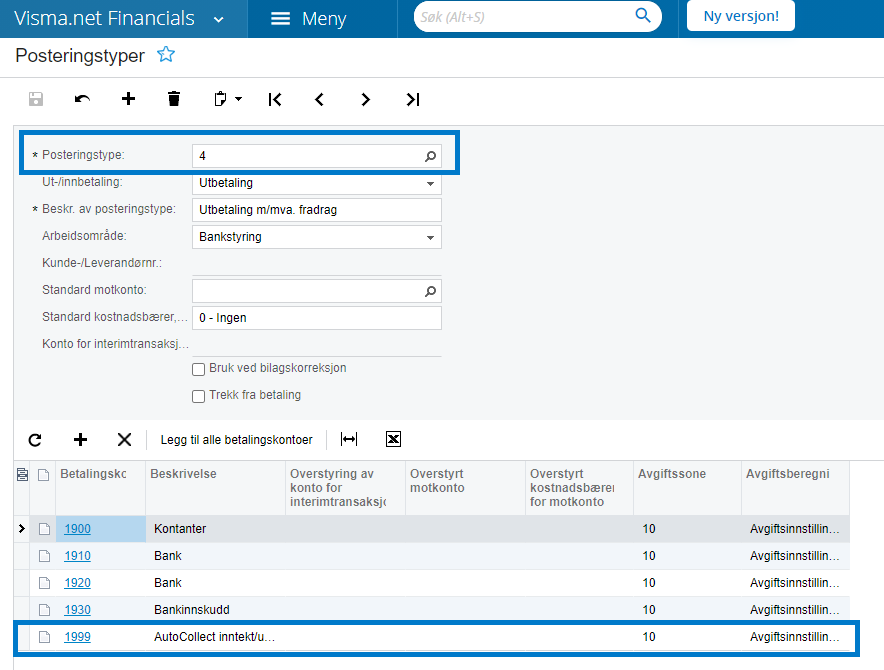Export grid to Excel icon
This screenshot has height=670, width=884.
(x=394, y=439)
